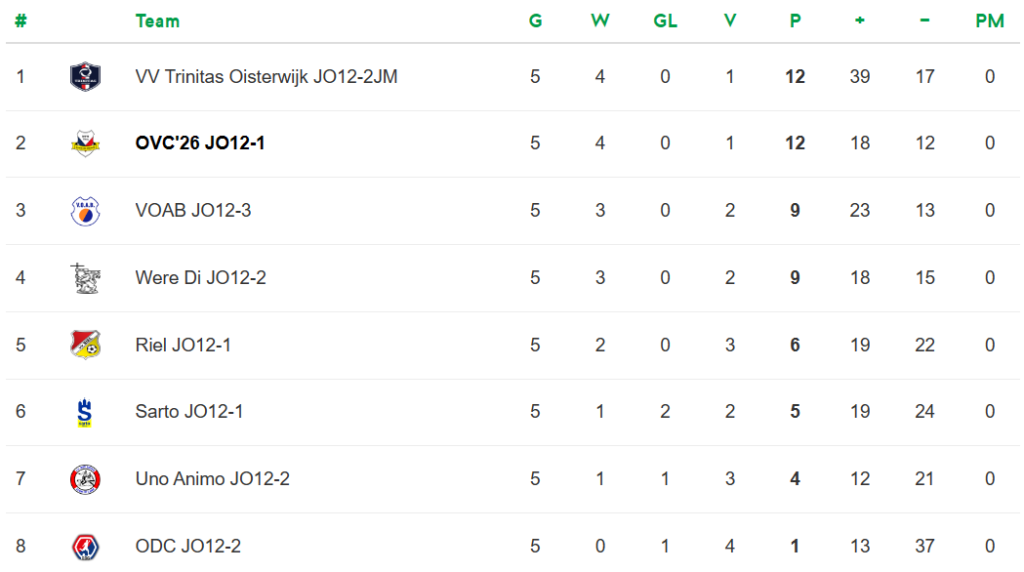Click the Were Di club emblem
Viewport: 1024px width, 572px height.
coord(85,278)
